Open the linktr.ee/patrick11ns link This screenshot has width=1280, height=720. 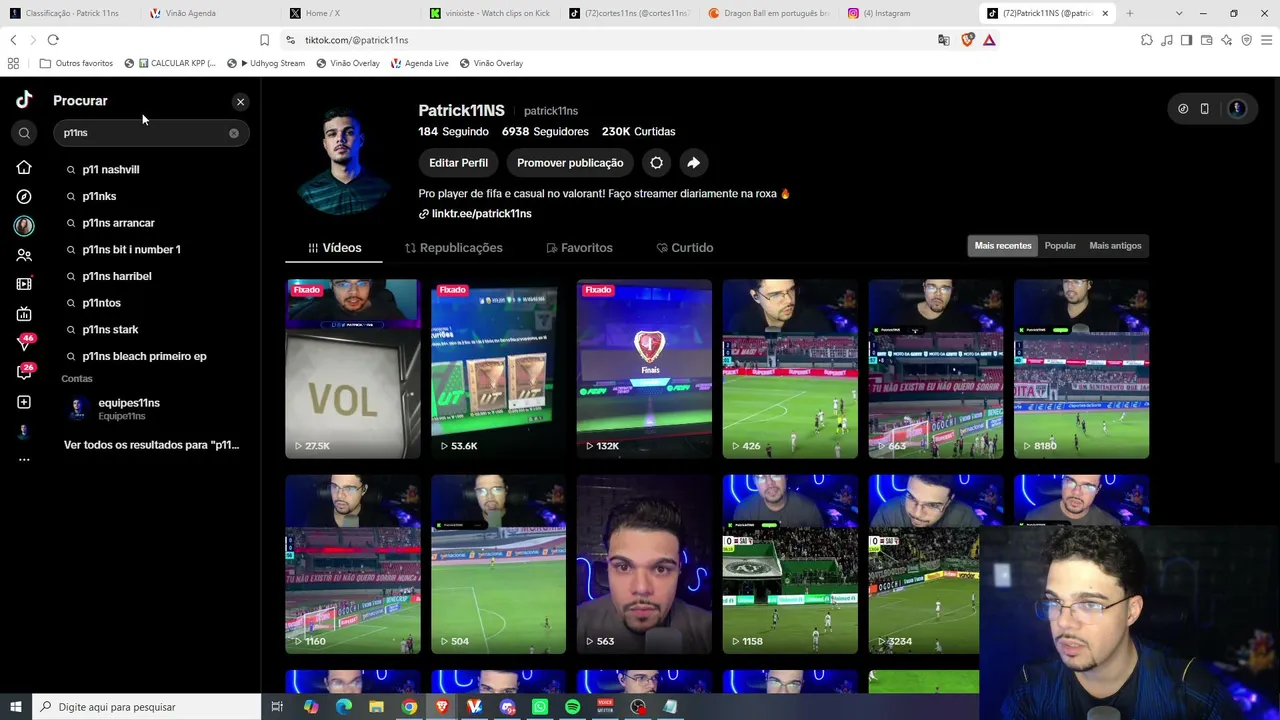click(x=475, y=214)
